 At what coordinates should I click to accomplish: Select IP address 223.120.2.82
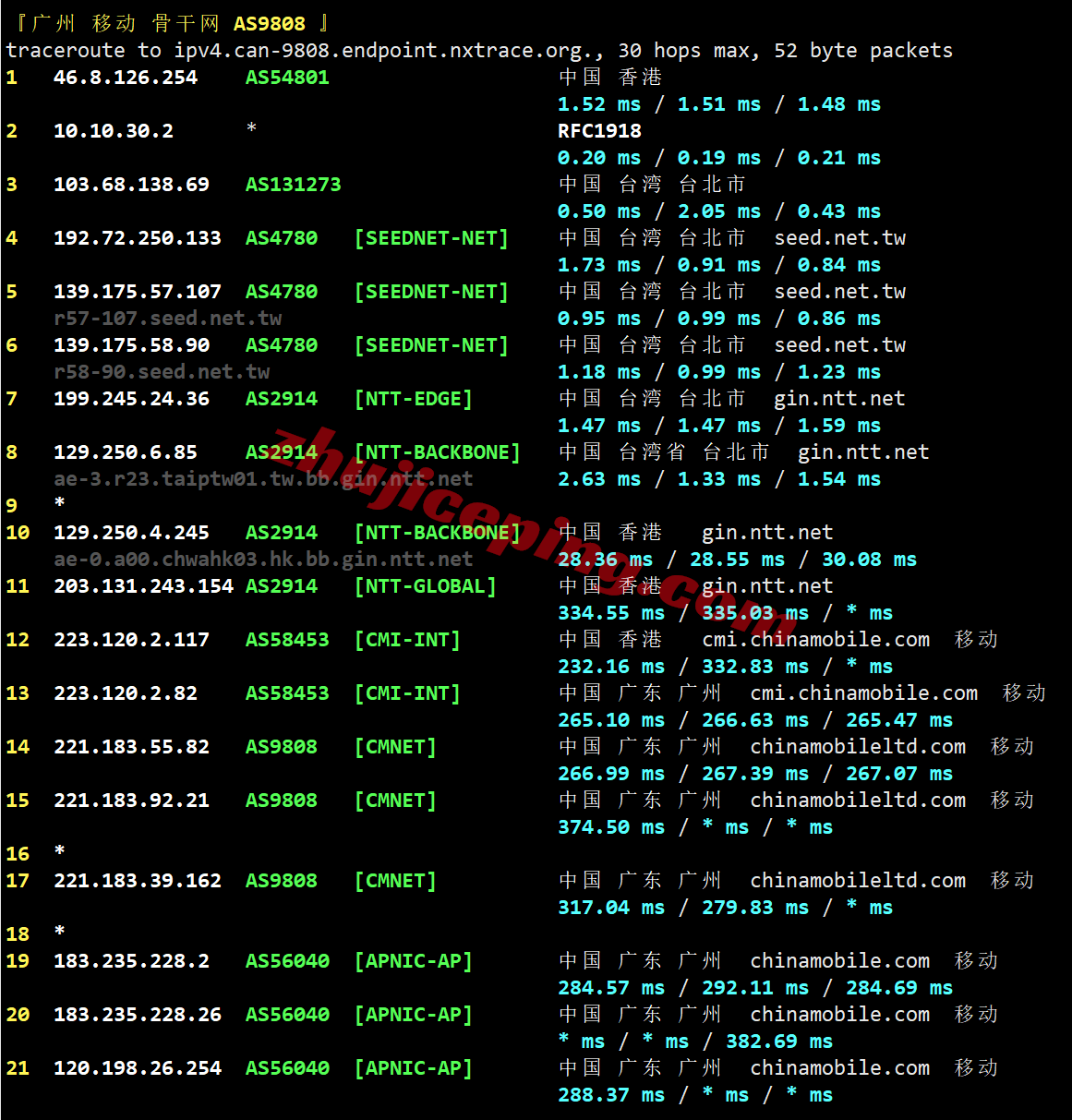tap(126, 693)
